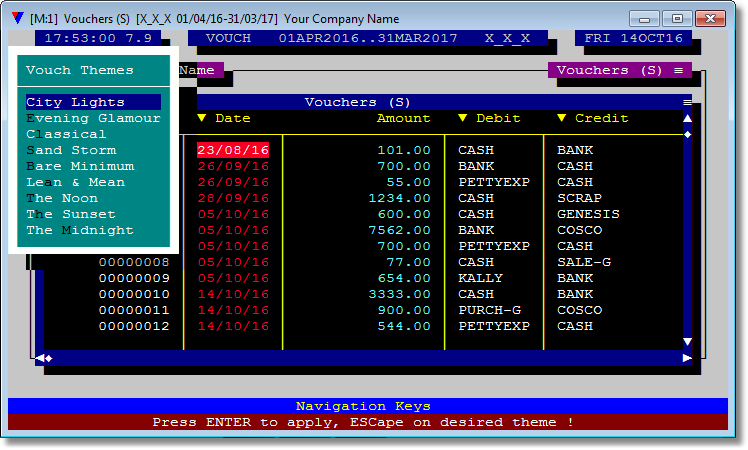Click the Vouchers (S) purple tag

tap(620, 70)
